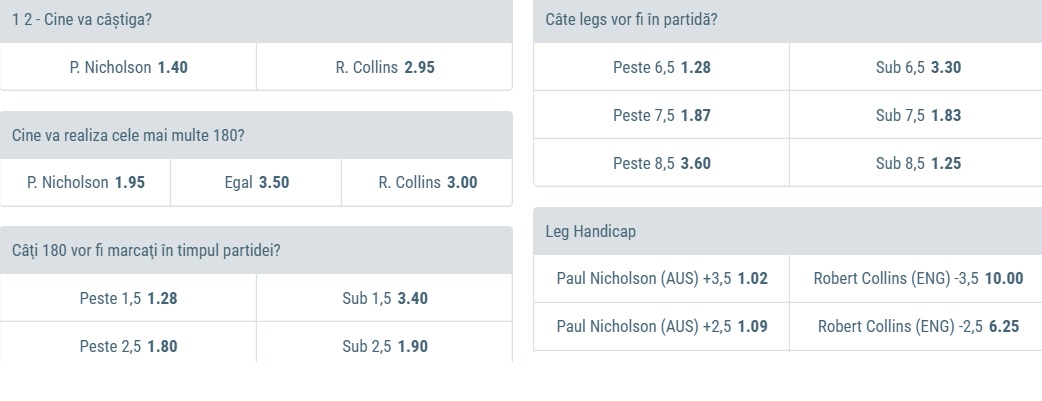Select R. Collins most 180s at 3.00
Image resolution: width=1042 pixels, height=401 pixels.
point(427,183)
